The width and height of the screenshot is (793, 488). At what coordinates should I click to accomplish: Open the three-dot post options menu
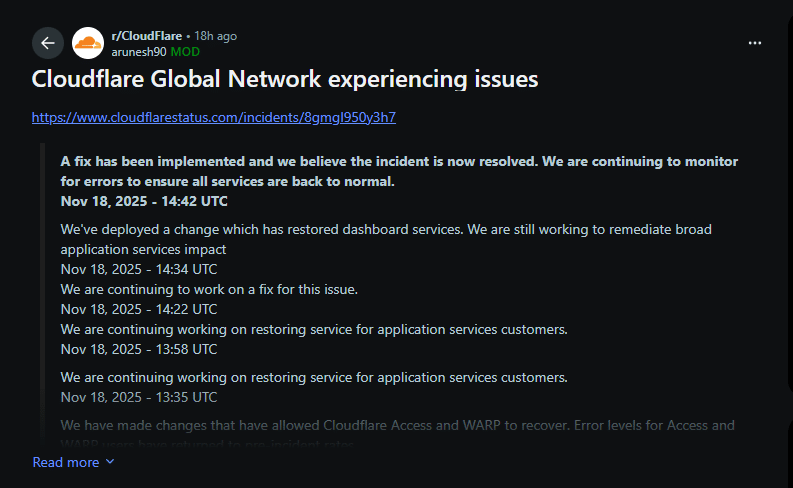[755, 43]
